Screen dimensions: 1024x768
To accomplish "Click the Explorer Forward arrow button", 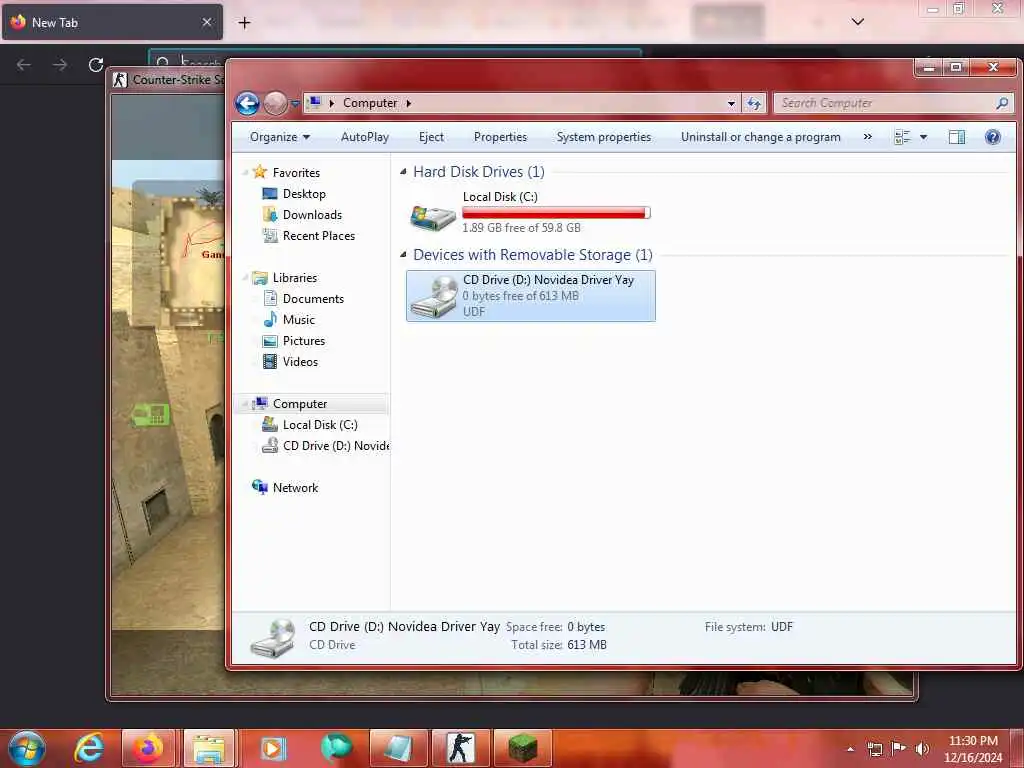I will pyautogui.click(x=276, y=103).
